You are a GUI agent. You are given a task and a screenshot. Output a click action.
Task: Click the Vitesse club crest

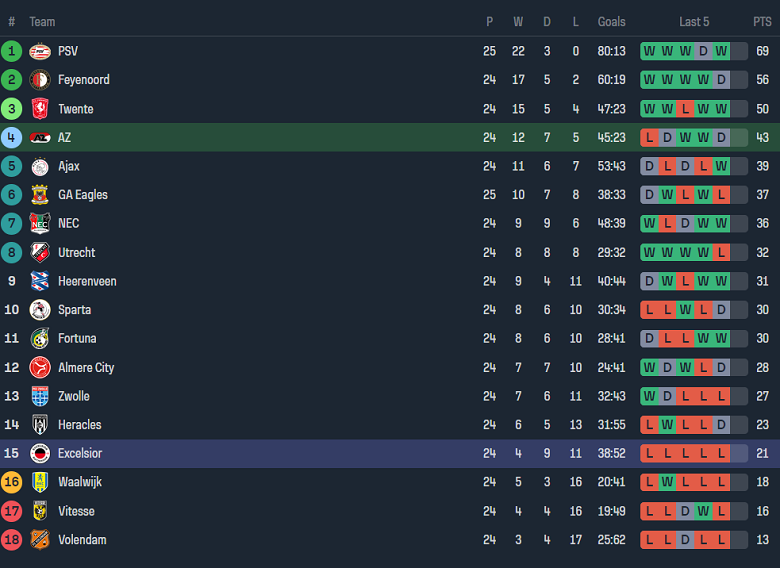click(x=40, y=511)
